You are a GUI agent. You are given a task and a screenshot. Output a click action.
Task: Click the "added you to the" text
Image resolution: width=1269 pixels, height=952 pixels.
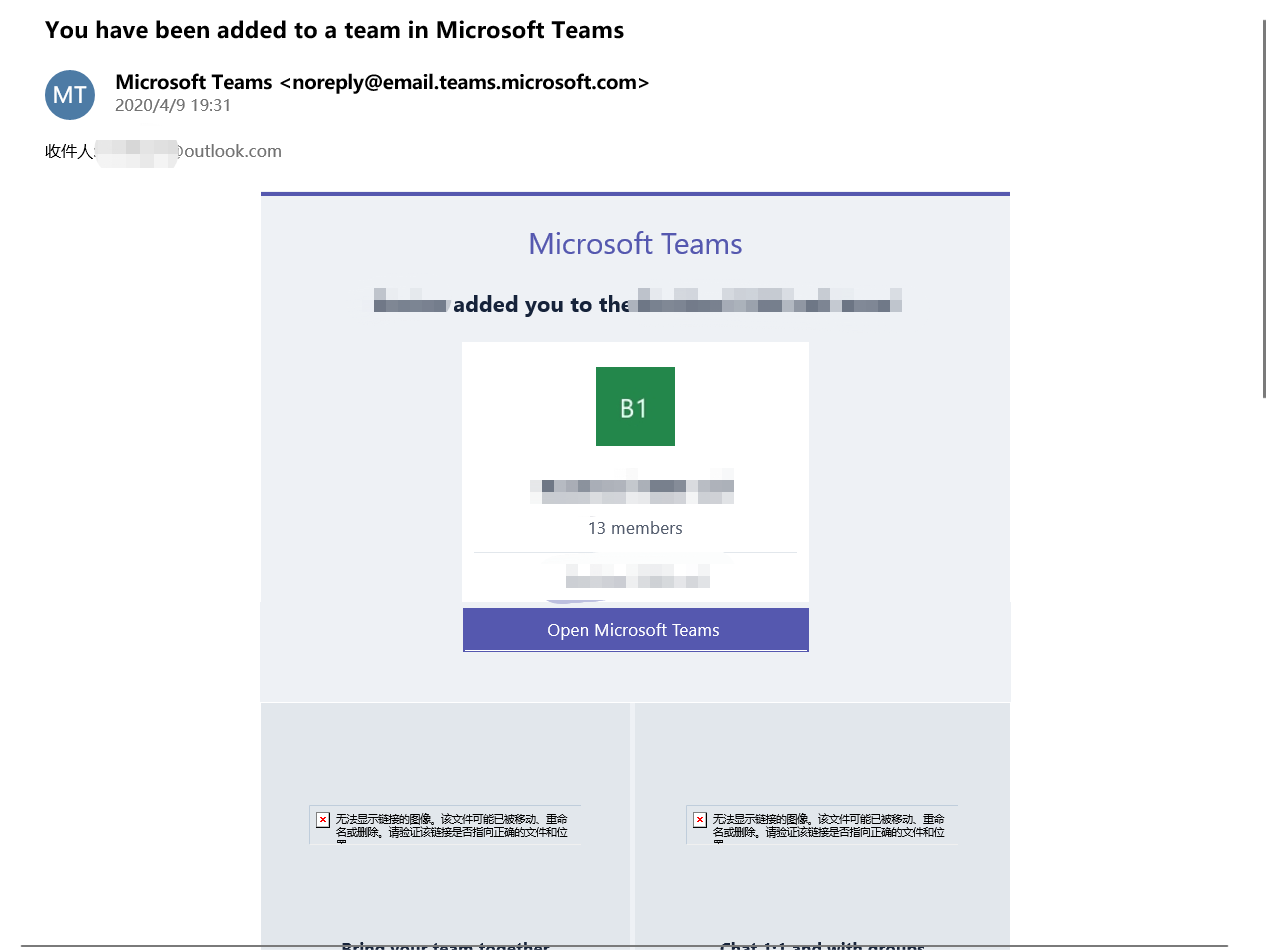[x=541, y=305]
